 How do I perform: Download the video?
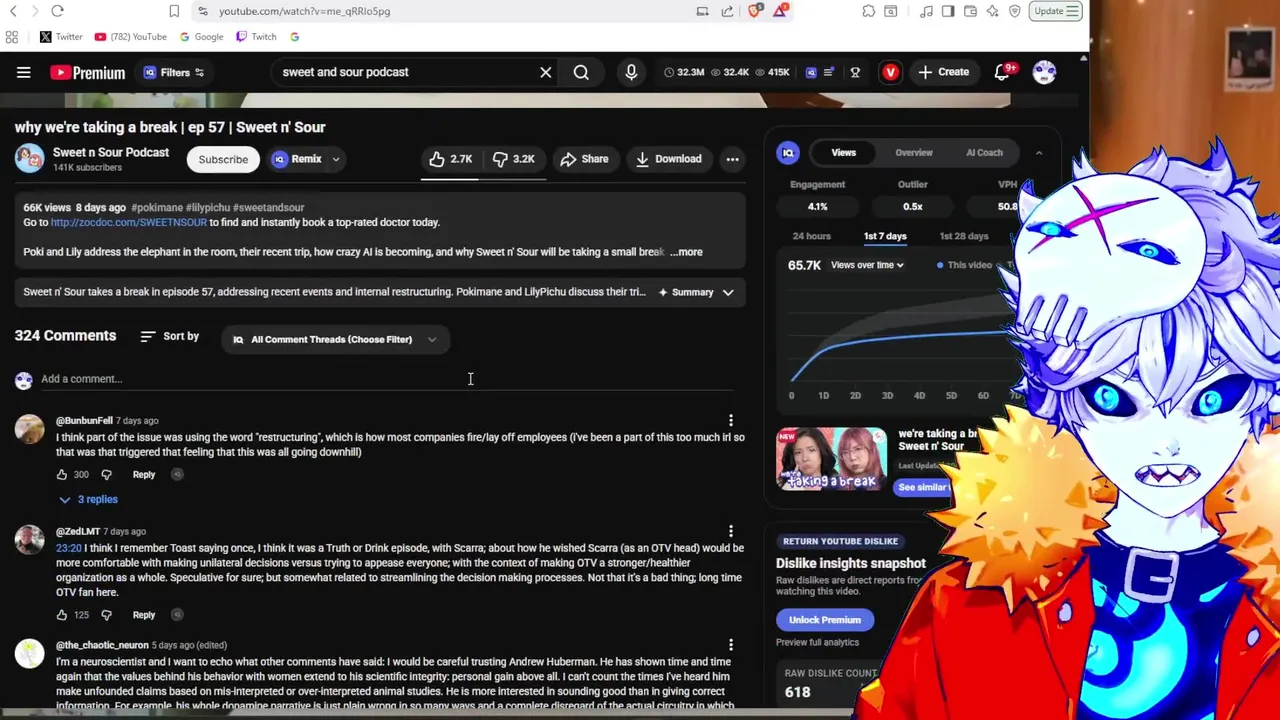point(668,159)
